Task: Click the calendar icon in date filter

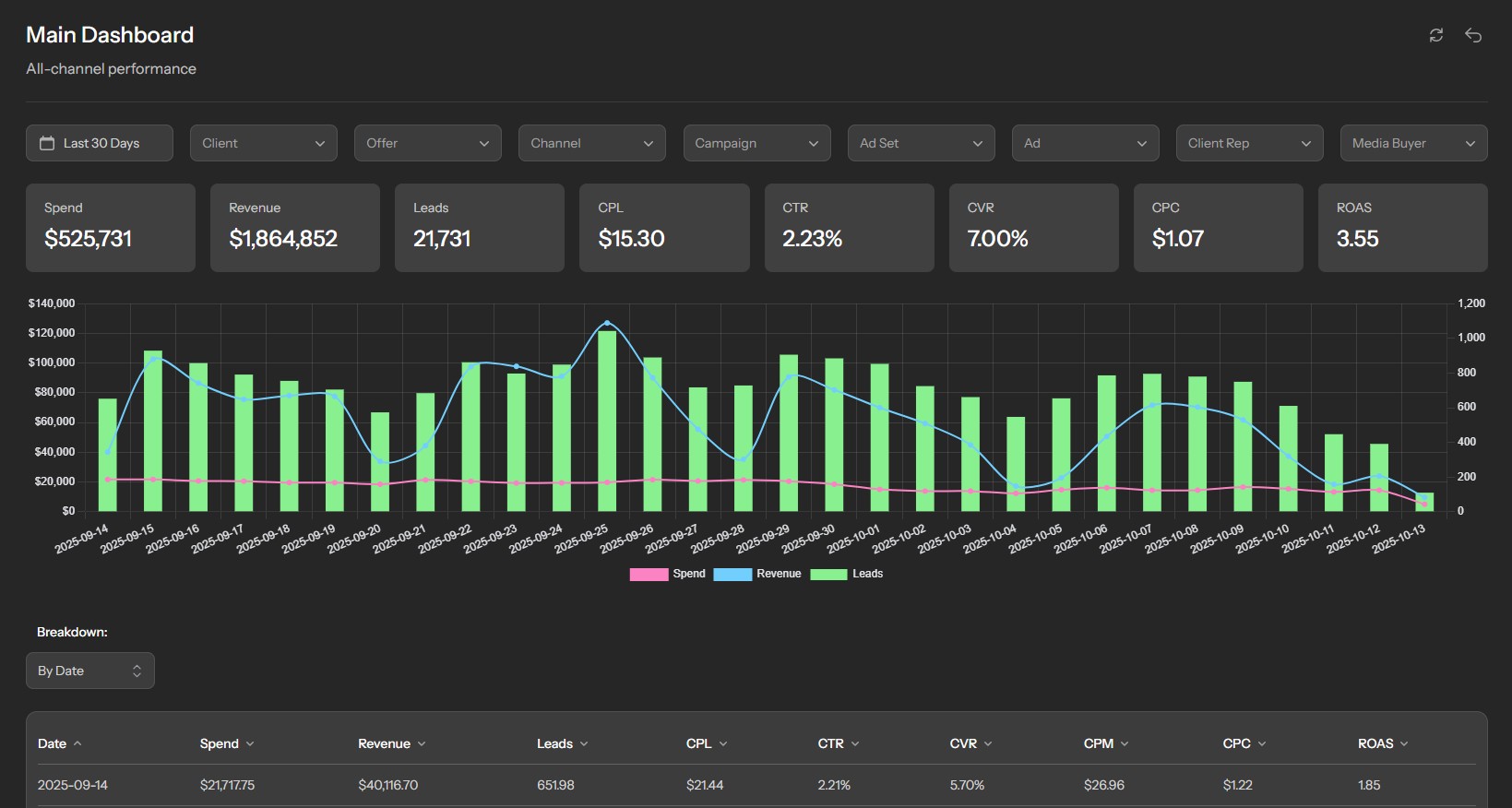Action: 47,143
